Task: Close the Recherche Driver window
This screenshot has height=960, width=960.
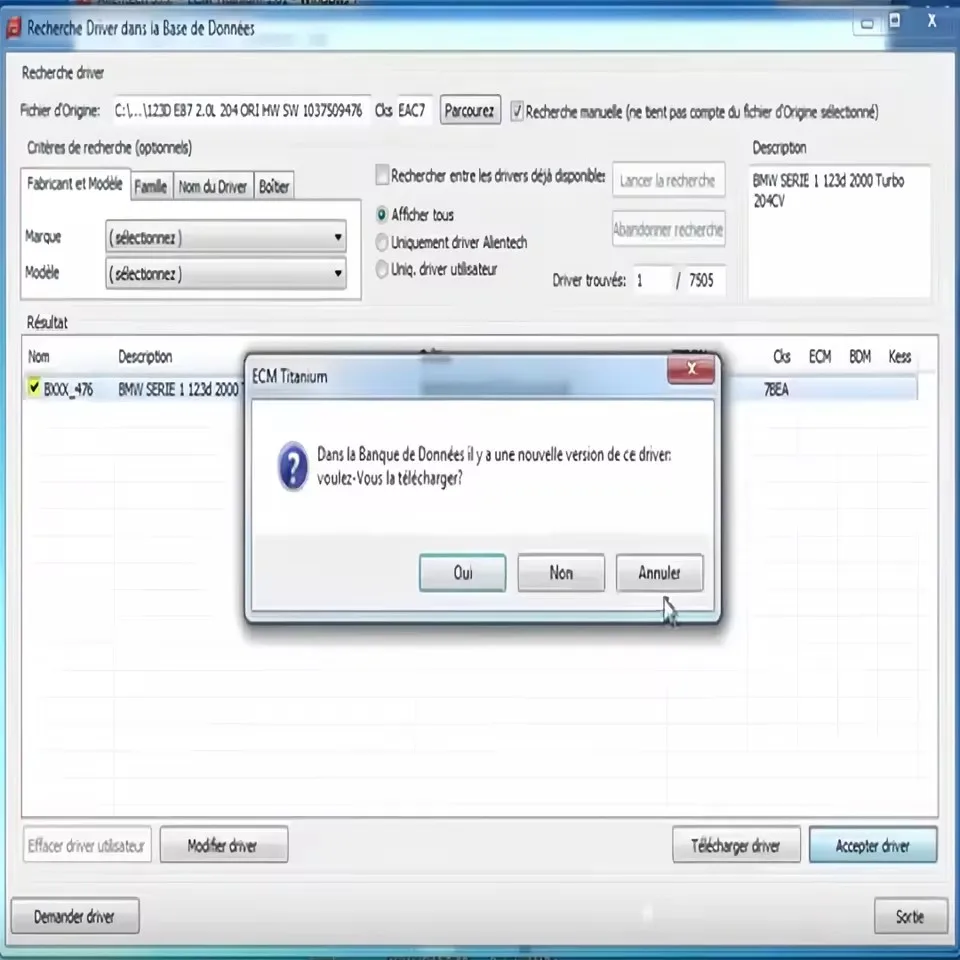Action: (x=932, y=21)
